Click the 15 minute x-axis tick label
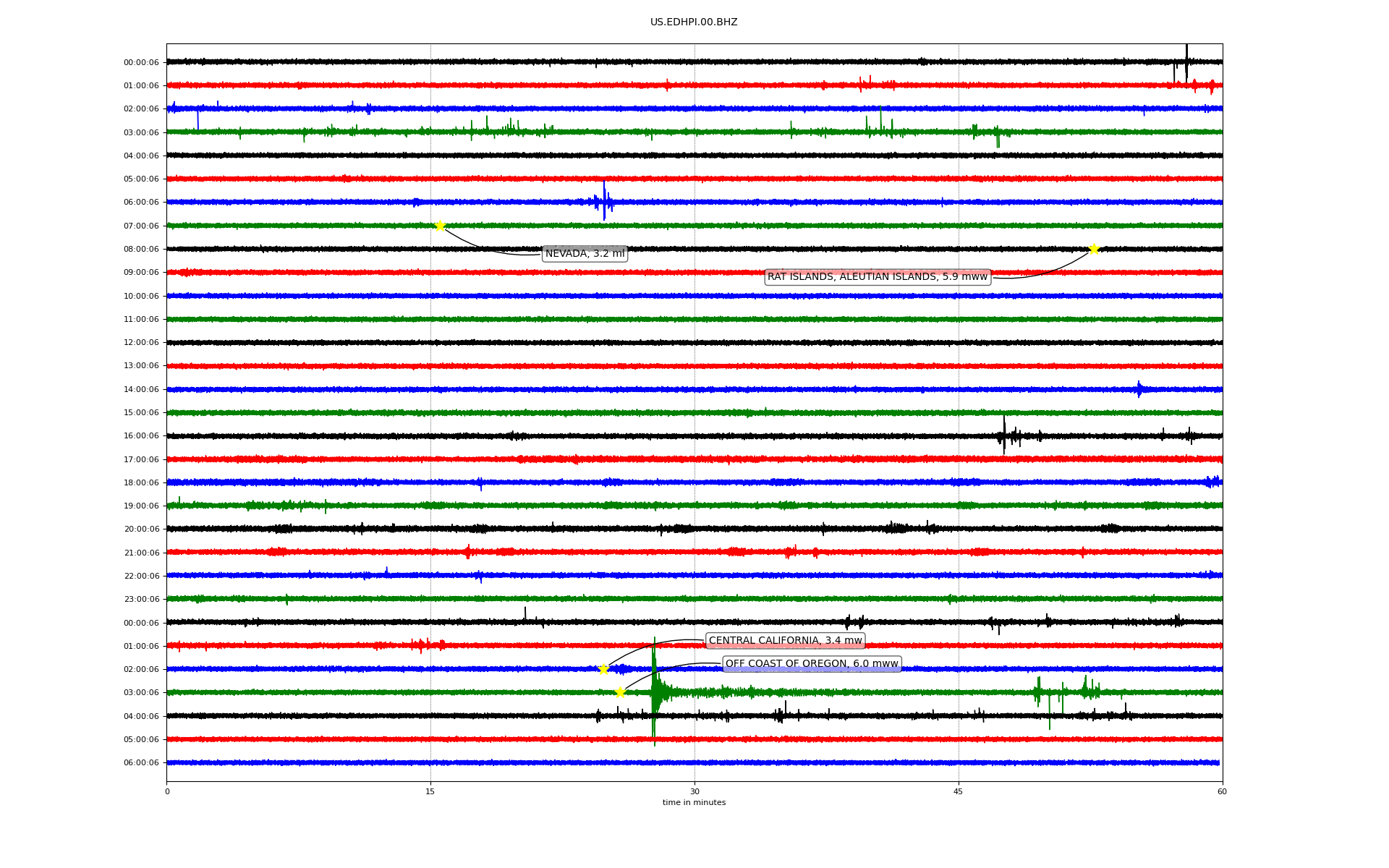Image resolution: width=1389 pixels, height=868 pixels. coord(430,791)
